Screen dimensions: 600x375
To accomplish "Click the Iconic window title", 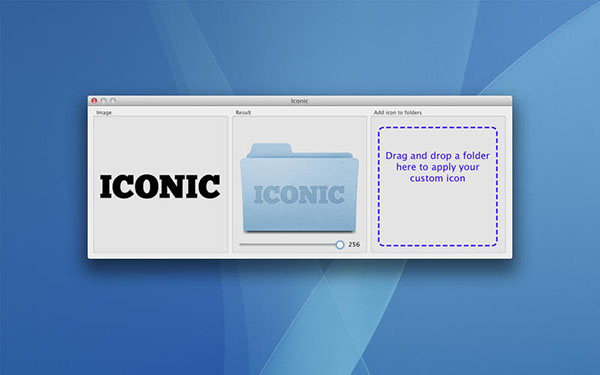I will 299,101.
